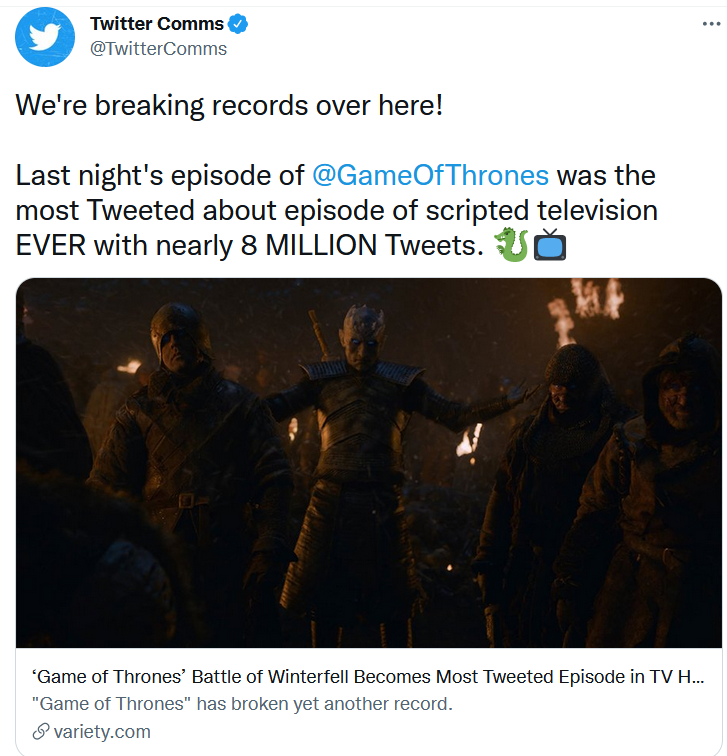Click the "We're breaking records over here!" line
Screen dimensions: 727x756
pos(228,105)
